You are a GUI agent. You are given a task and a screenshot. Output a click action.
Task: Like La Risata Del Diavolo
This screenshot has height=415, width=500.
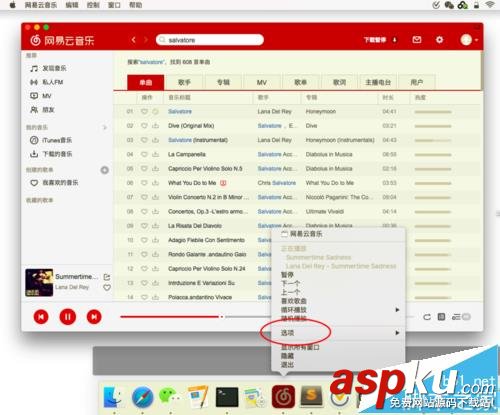point(144,226)
